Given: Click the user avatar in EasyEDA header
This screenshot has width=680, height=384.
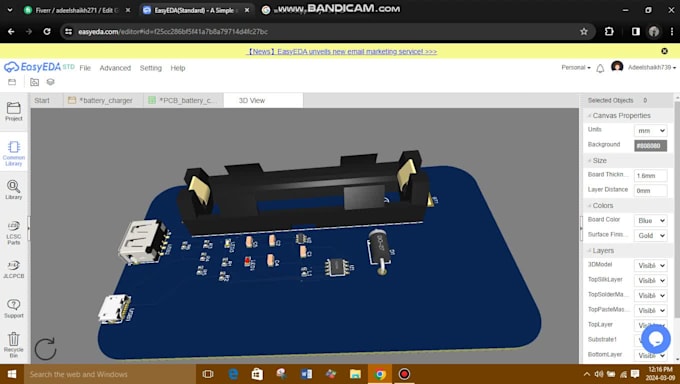Looking at the screenshot, I should pos(617,67).
